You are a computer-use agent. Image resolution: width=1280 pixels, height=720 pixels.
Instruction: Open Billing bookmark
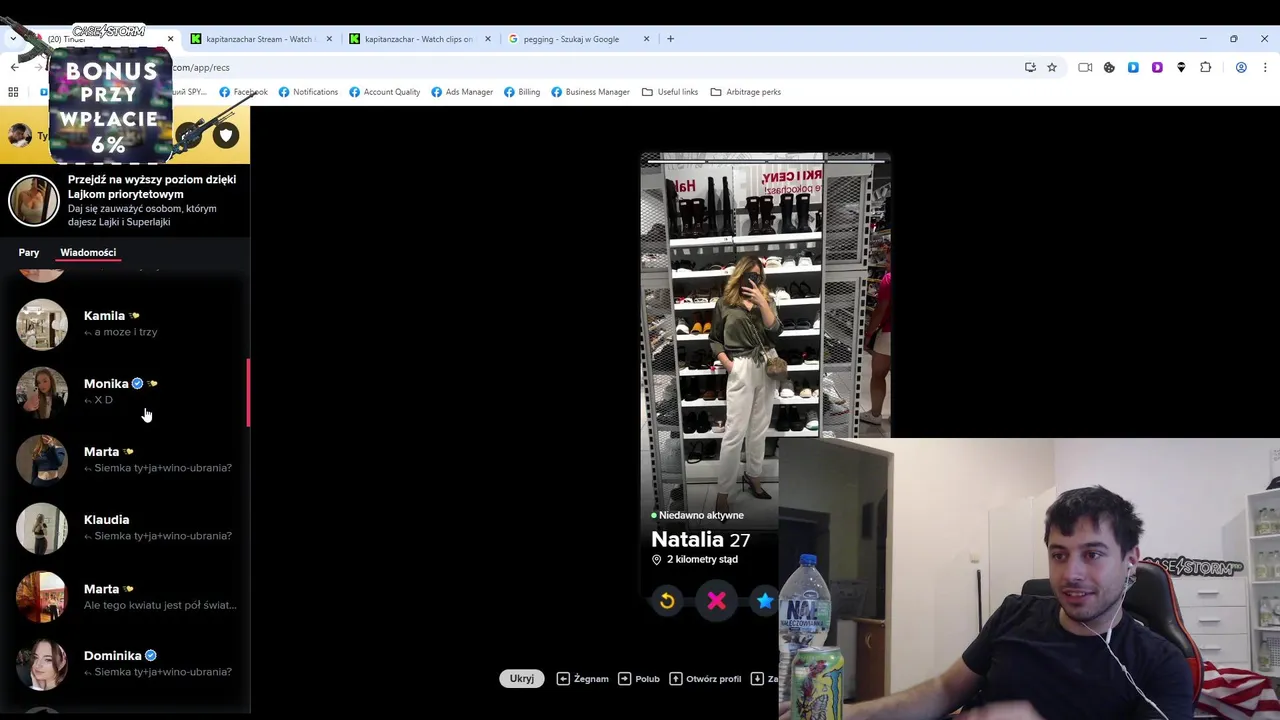pyautogui.click(x=521, y=92)
